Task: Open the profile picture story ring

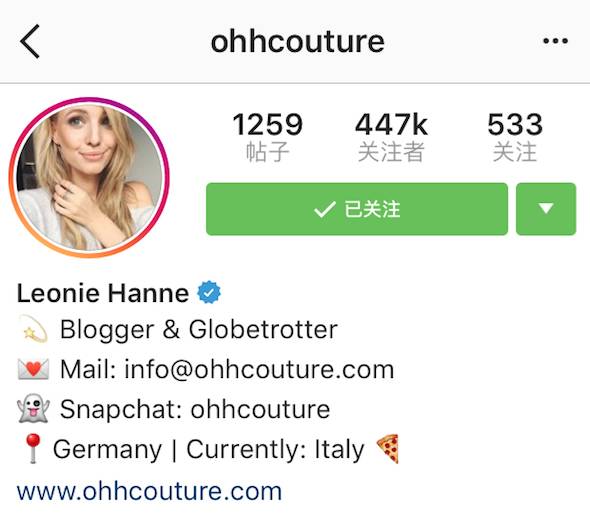Action: click(89, 178)
